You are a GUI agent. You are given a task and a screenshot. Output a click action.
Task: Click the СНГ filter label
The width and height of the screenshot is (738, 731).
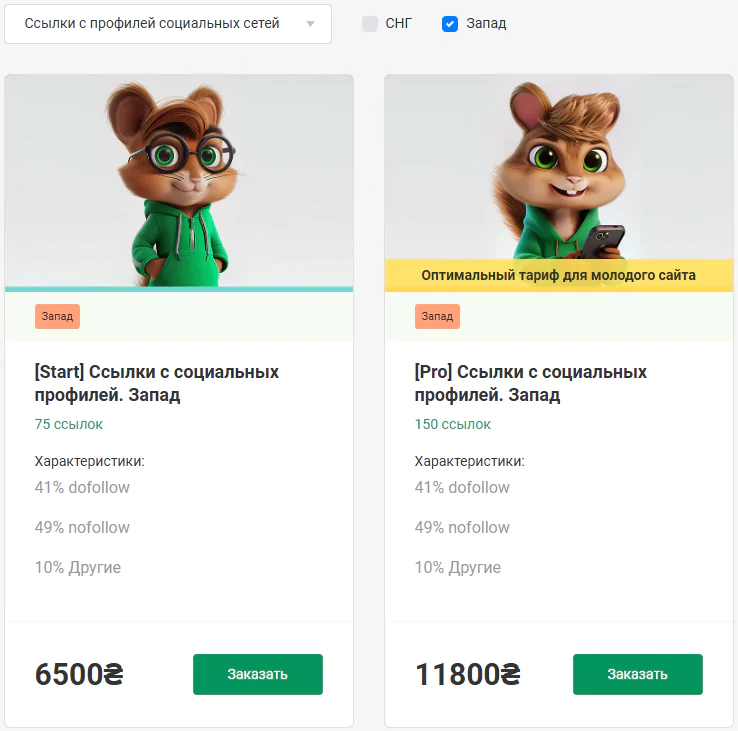(398, 23)
